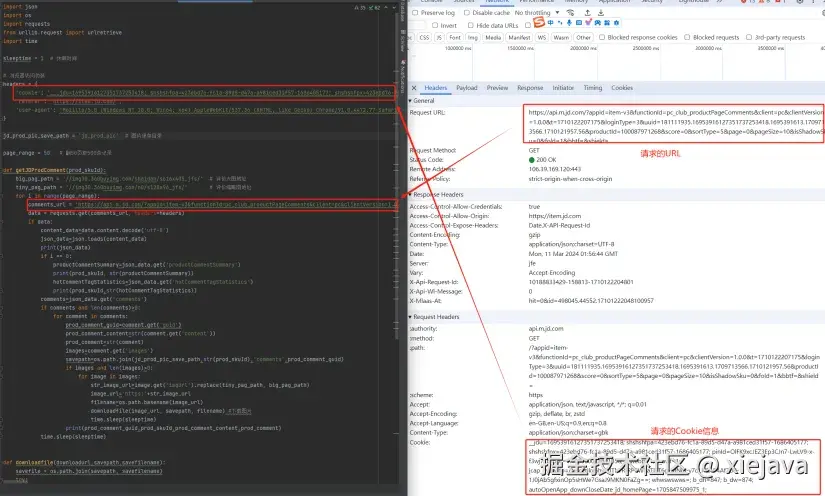Click the remote address 106.39.169.120:443
Screen dimensions: 825x496
point(555,169)
